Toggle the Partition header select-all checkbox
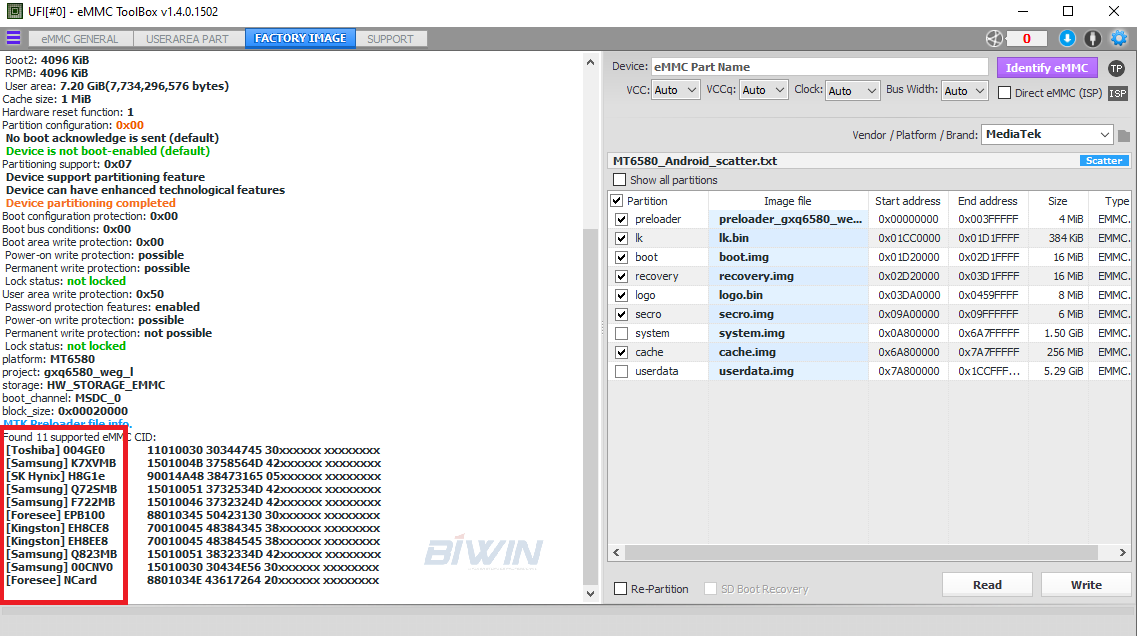Viewport: 1137px width, 636px height. [x=616, y=201]
